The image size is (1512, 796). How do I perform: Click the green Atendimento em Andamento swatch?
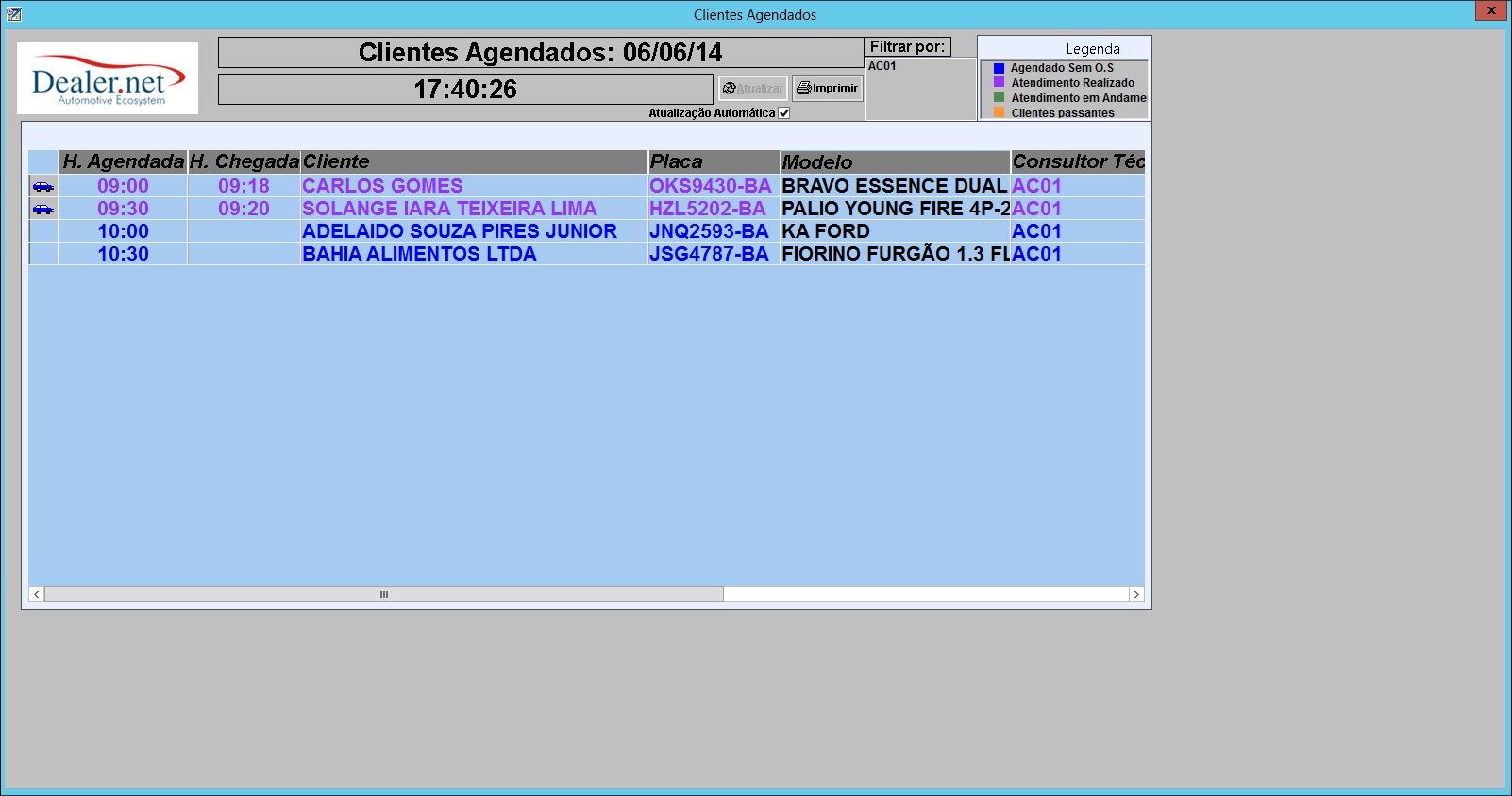click(x=999, y=97)
